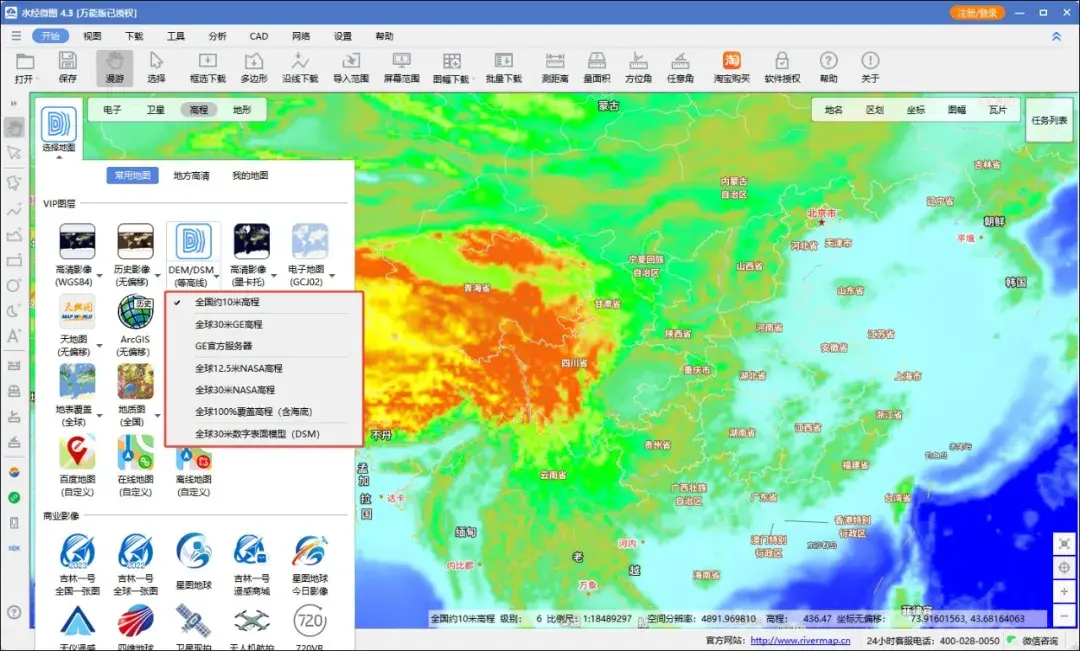This screenshot has height=651, width=1080.
Task: Expand dropdown arrow beside 高清影像 (WGS84)
Action: (x=100, y=276)
